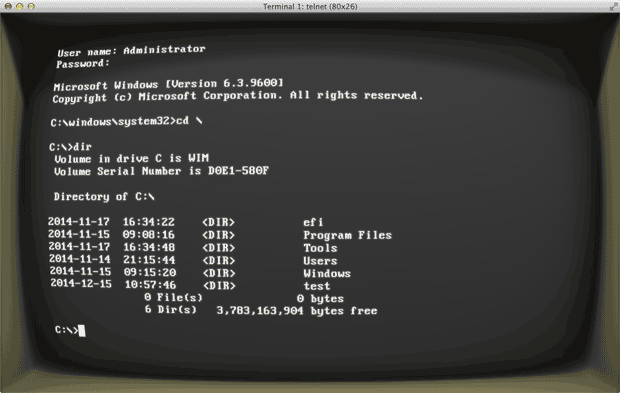Image resolution: width=620 pixels, height=393 pixels.
Task: Click the 'test' directory name
Action: (x=317, y=286)
